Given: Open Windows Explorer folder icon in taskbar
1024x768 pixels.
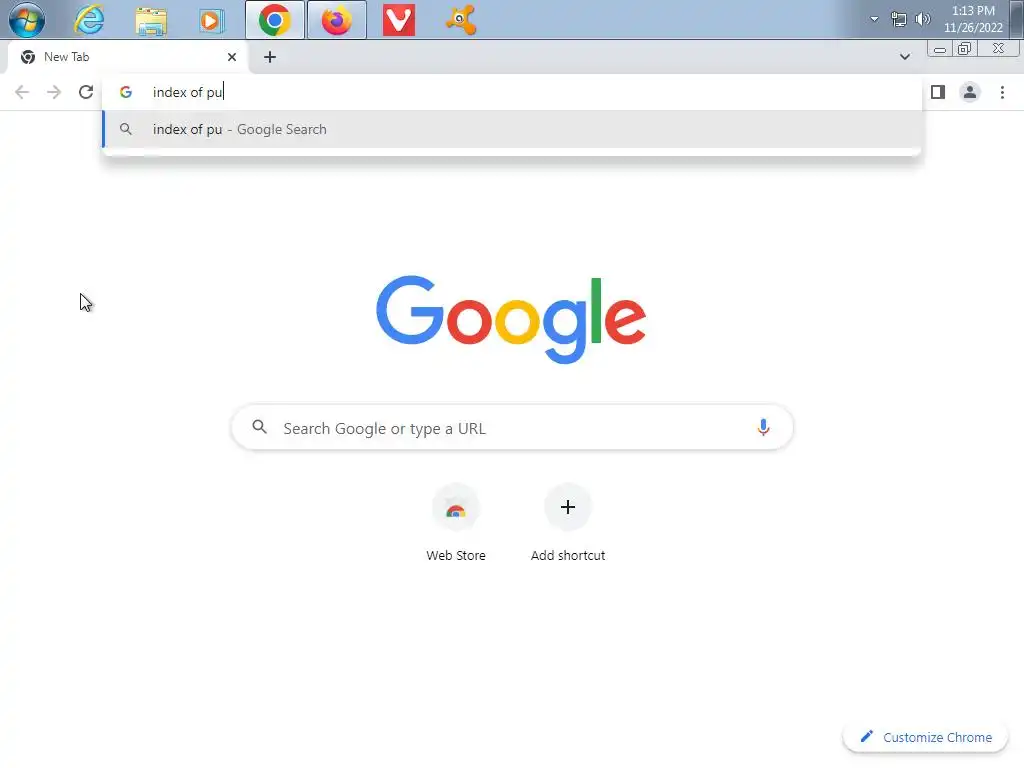Looking at the screenshot, I should pyautogui.click(x=151, y=20).
